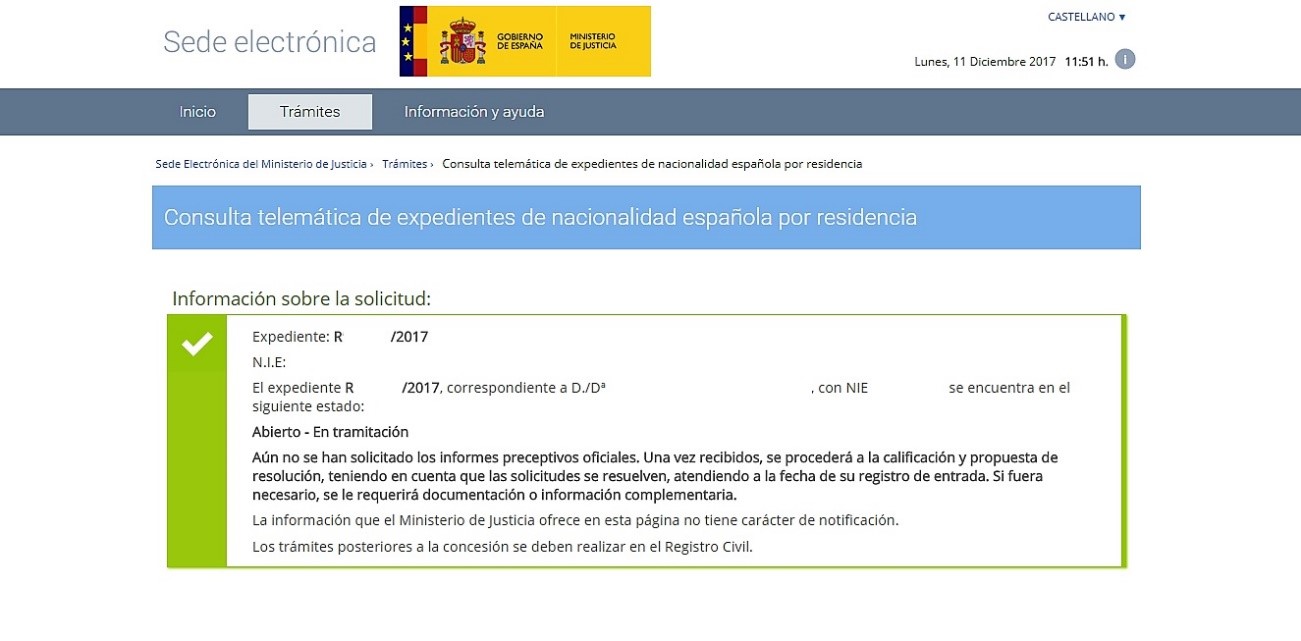Click the blue Consulta telemática page banner
1301x641 pixels.
[645, 217]
